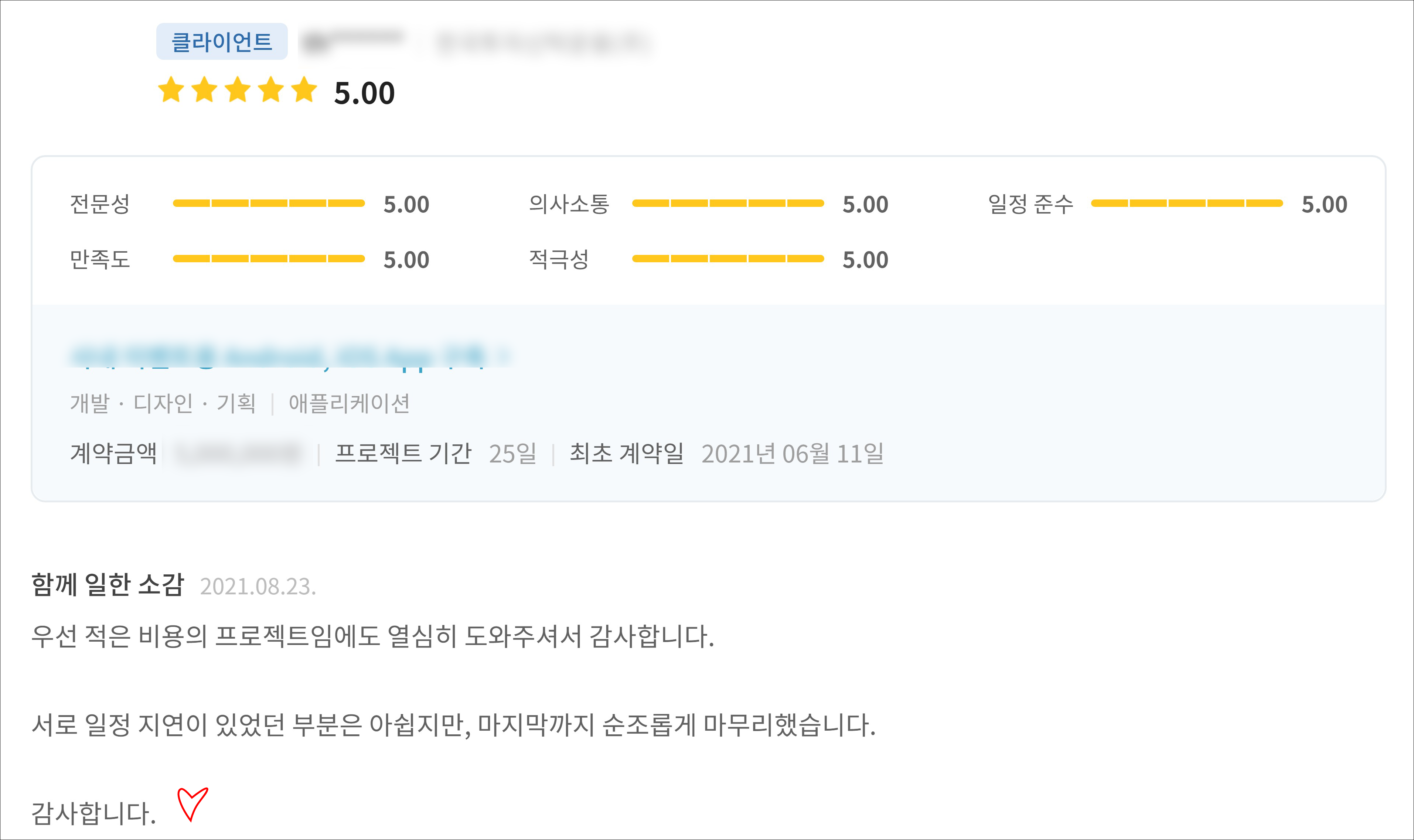Click the 적극성 rating bar
Viewport: 1414px width, 840px height.
click(x=728, y=259)
